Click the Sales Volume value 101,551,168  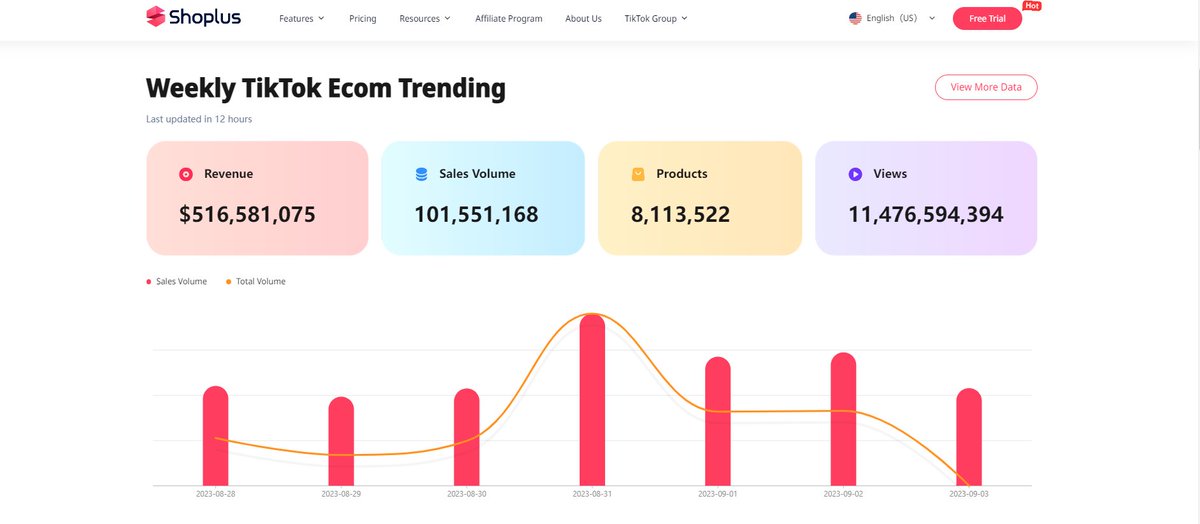(x=477, y=214)
